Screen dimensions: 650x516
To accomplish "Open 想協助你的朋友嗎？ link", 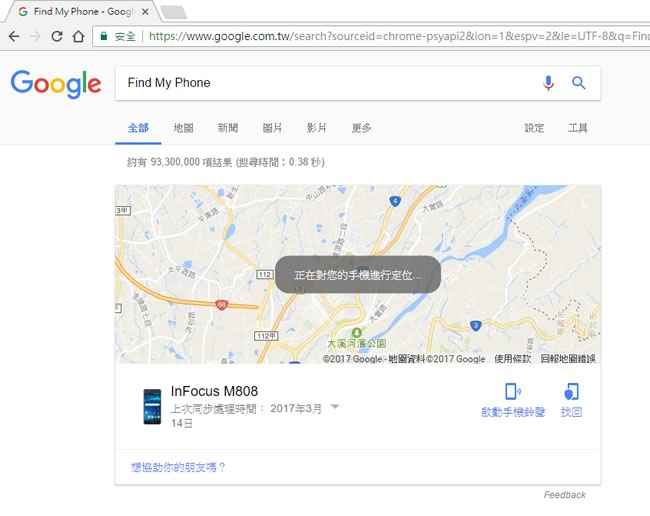I will [178, 468].
